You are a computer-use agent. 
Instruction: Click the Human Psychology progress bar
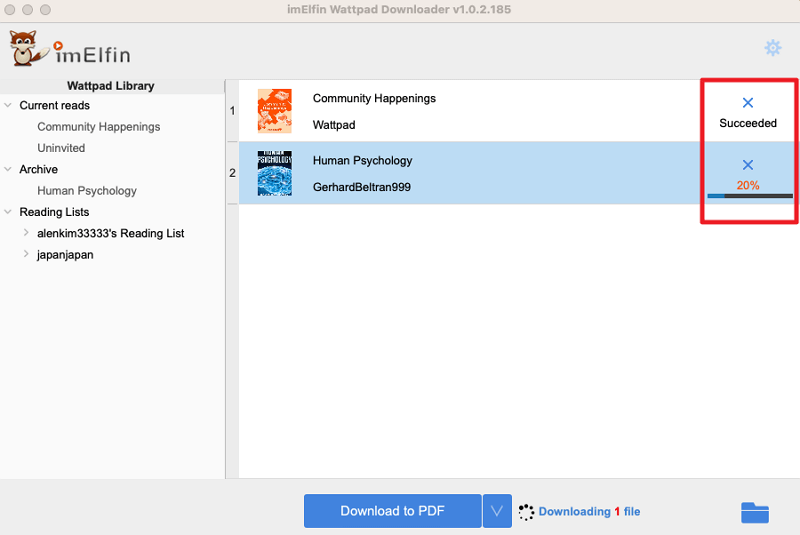point(749,196)
